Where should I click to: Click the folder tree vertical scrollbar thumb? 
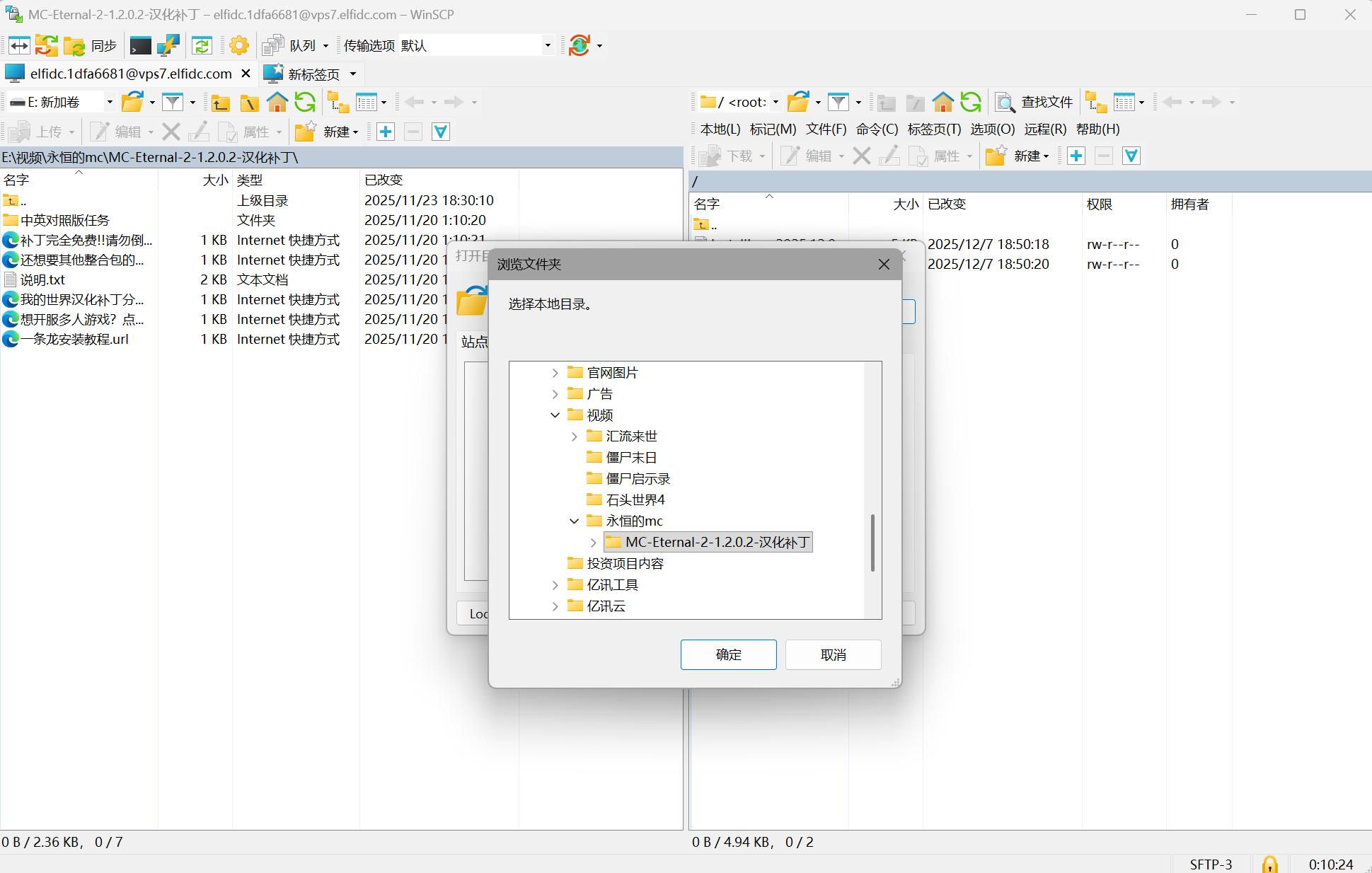(x=872, y=542)
